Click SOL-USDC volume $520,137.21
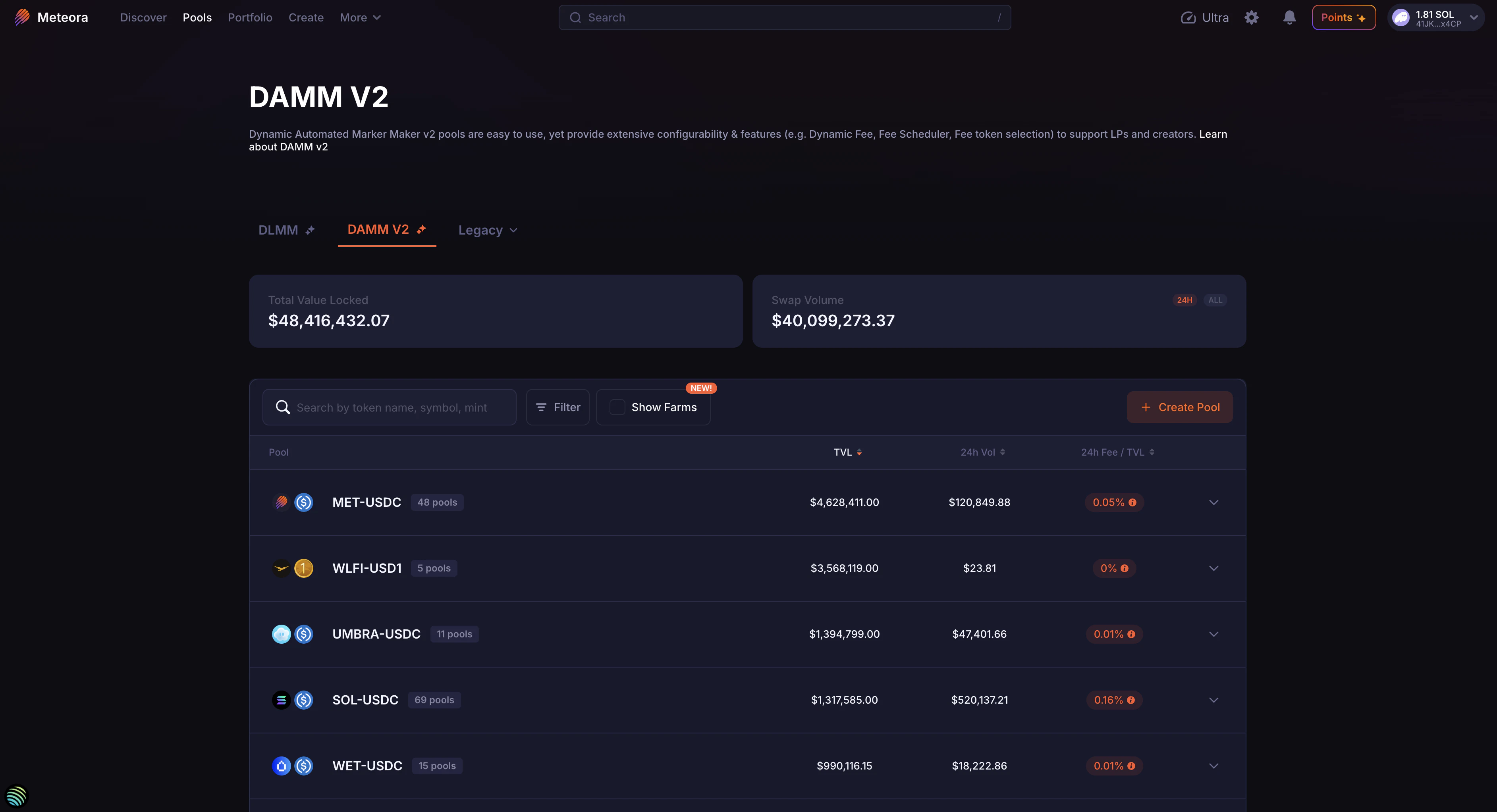Viewport: 1497px width, 812px height. click(979, 700)
